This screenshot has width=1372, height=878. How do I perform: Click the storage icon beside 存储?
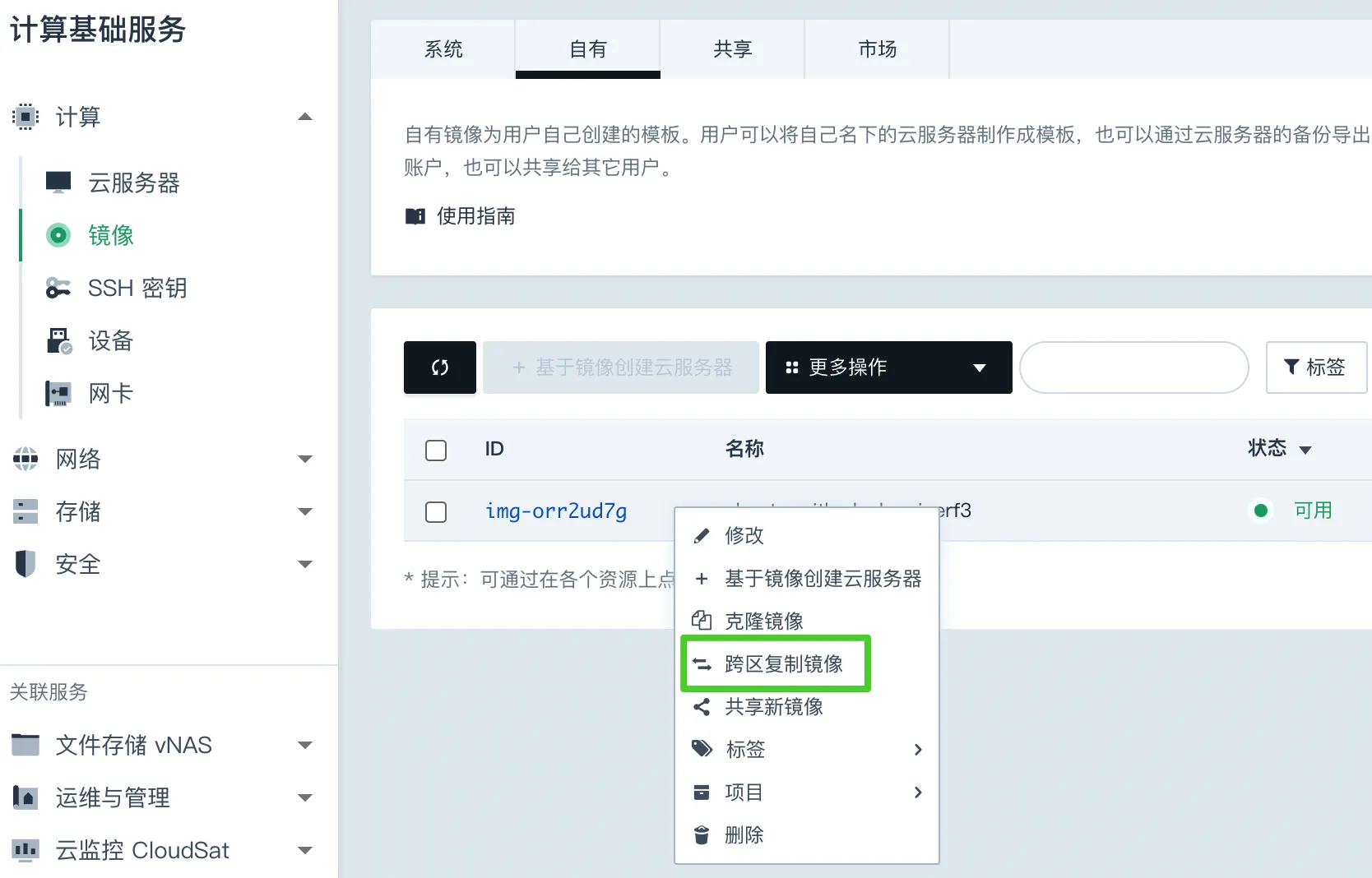(x=25, y=511)
